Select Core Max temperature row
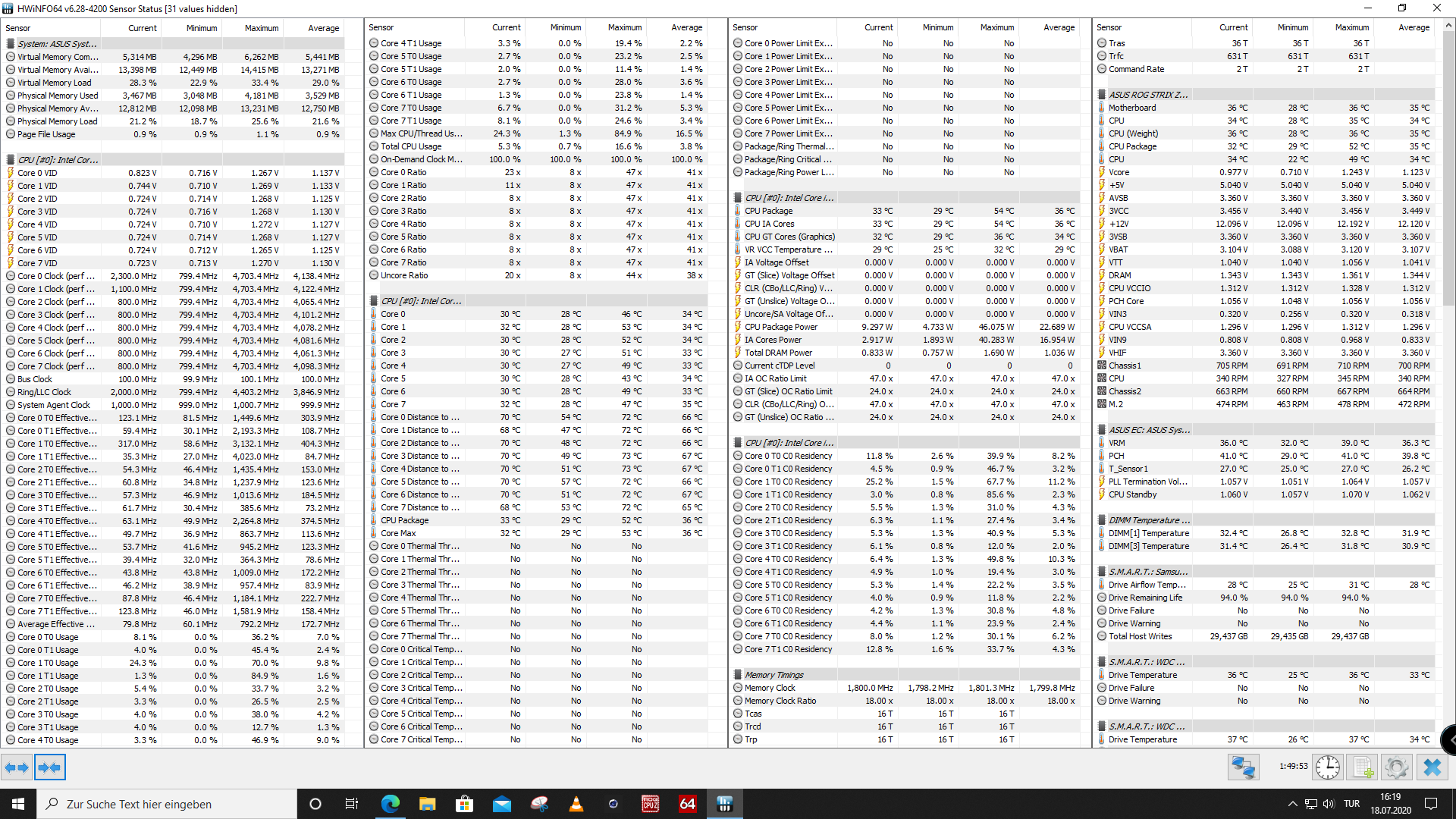 [538, 533]
